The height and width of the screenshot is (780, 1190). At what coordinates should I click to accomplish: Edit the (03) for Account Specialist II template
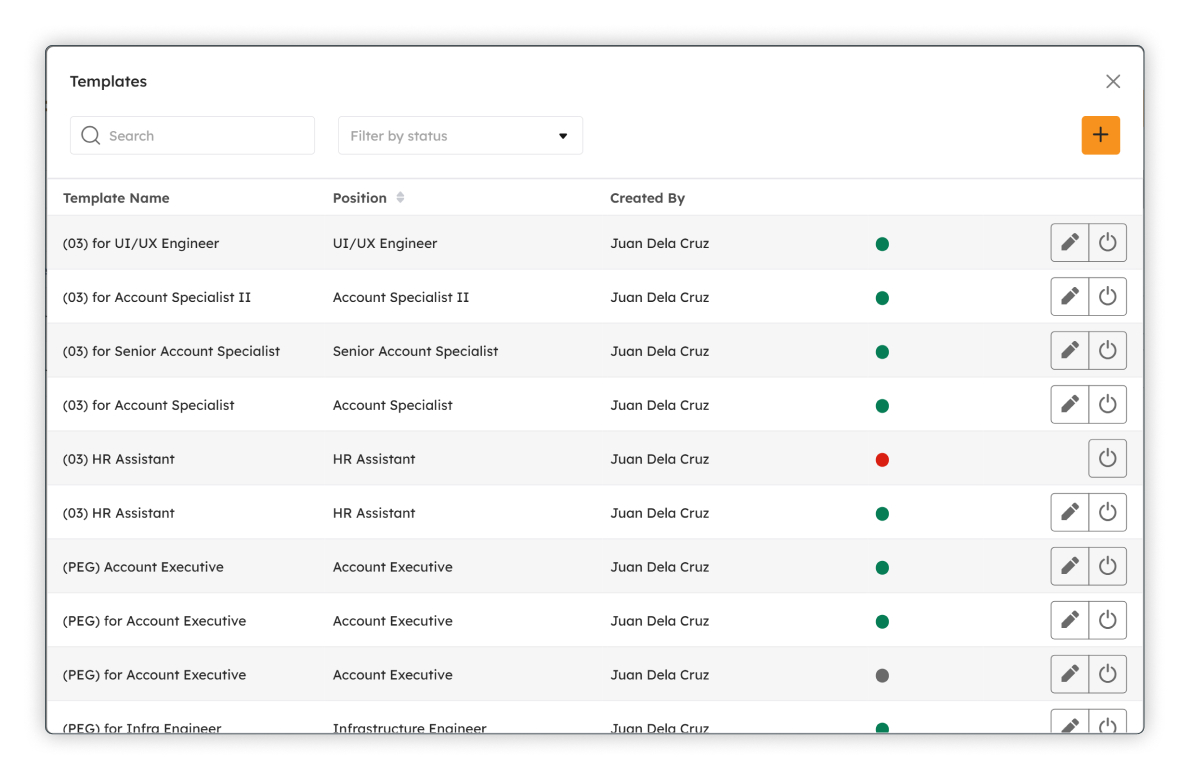pos(1069,297)
